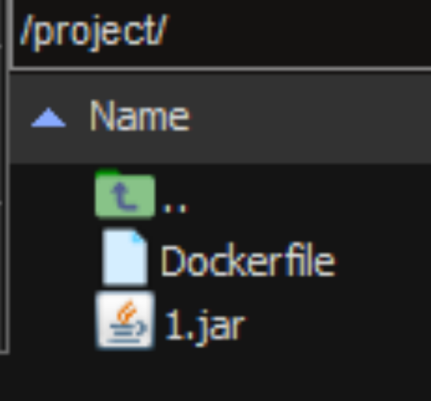Click the orange steam on the Java cup icon
Image resolution: width=431 pixels, height=401 pixels.
(127, 312)
